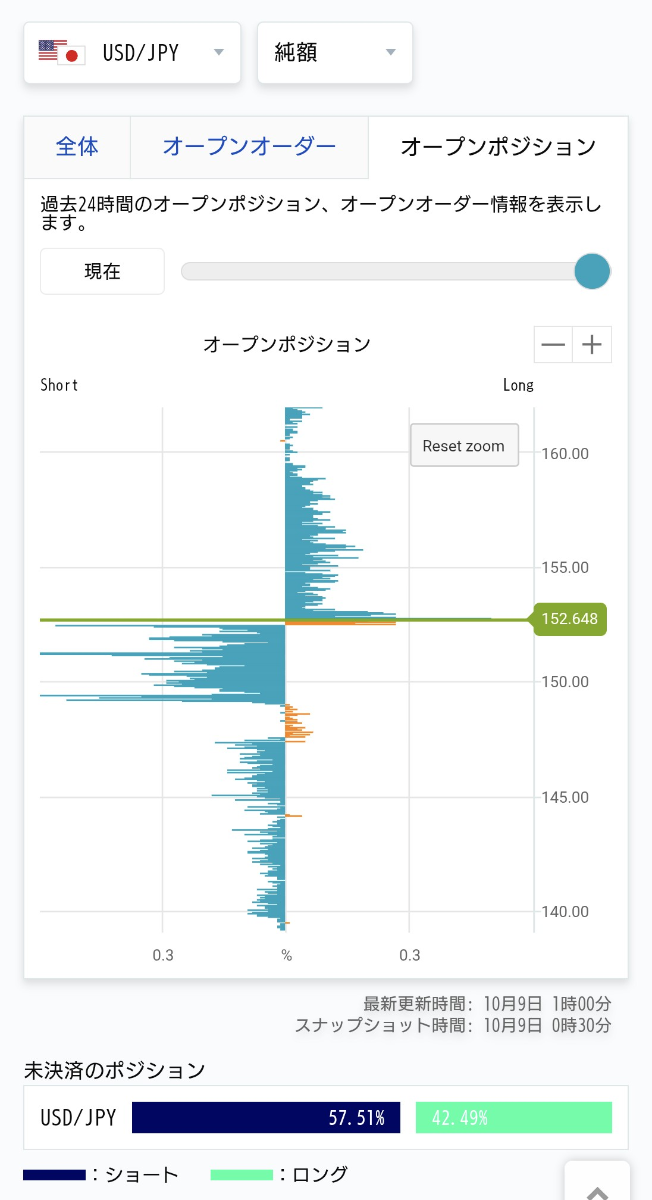Switch to the 全体 tab
Screen dimensions: 652x1200
[77, 147]
